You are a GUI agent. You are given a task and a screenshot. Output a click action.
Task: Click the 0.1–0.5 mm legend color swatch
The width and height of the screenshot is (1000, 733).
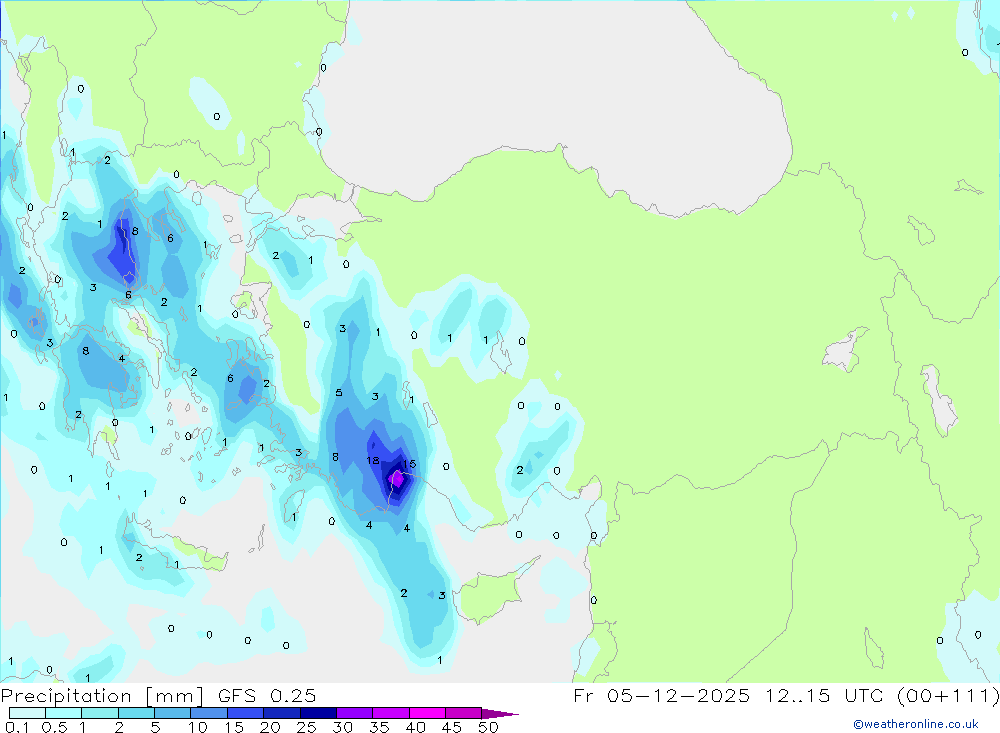(x=27, y=713)
